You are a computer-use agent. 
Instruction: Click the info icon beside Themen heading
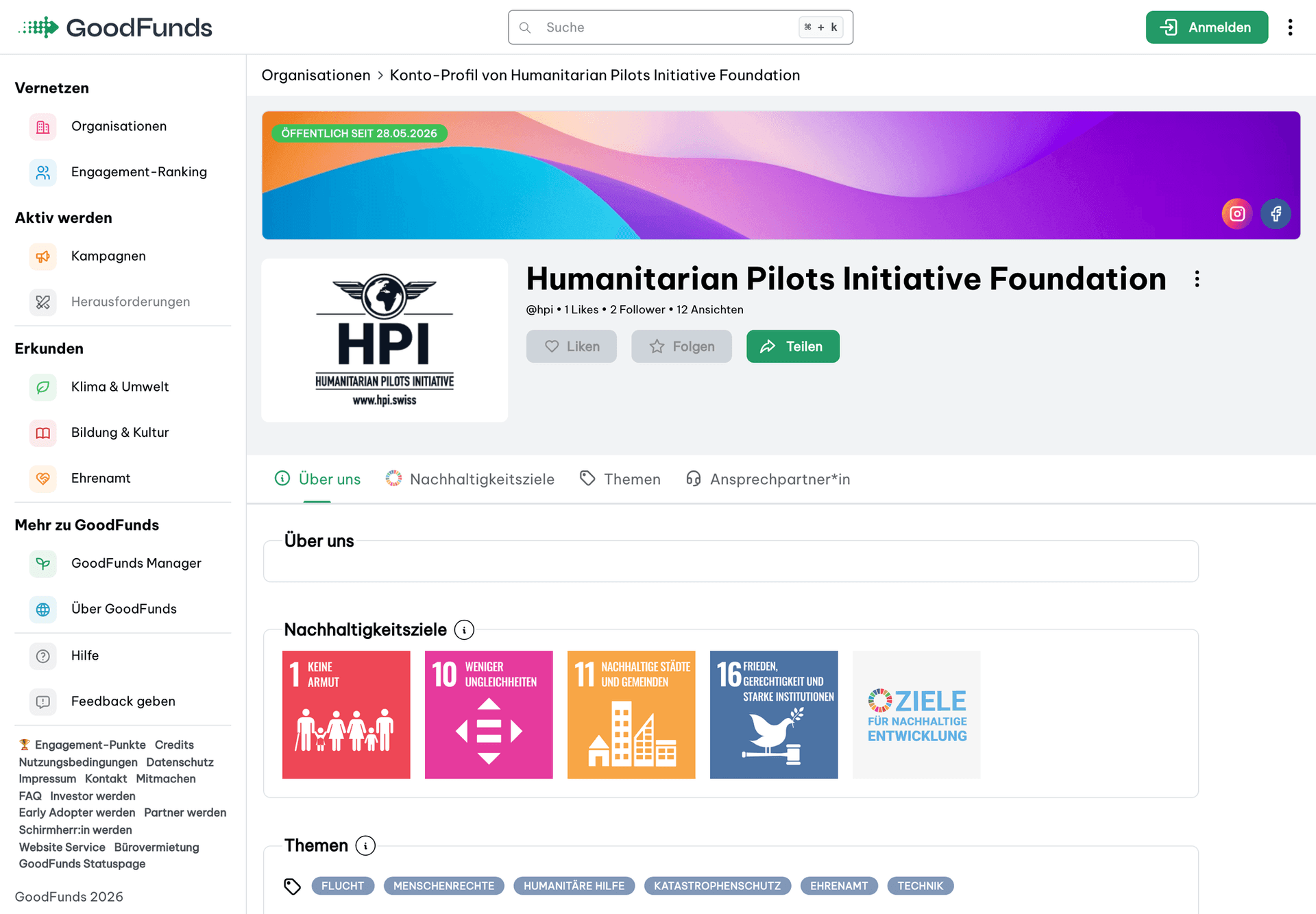[x=365, y=846]
